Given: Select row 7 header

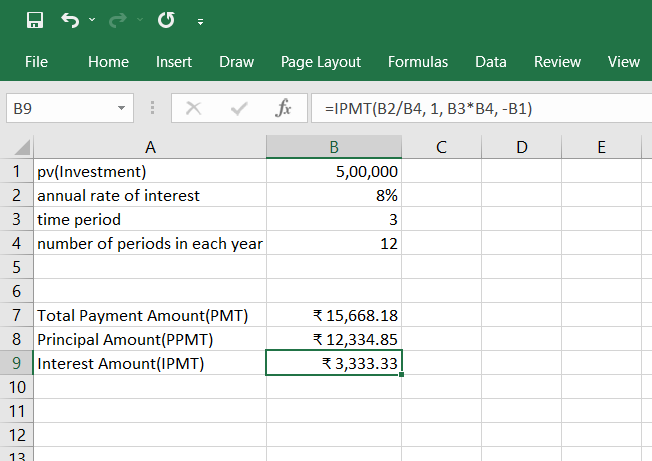Looking at the screenshot, I should (15, 315).
